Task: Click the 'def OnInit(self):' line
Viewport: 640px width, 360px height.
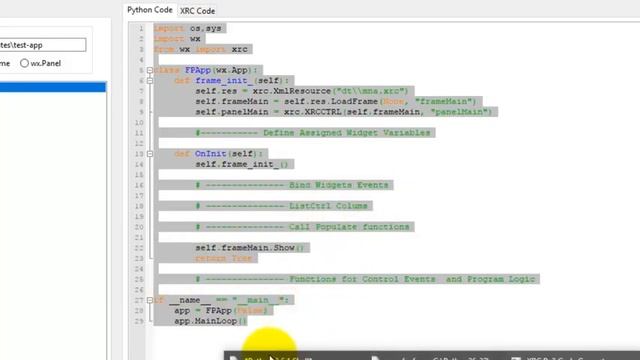Action: pos(219,154)
